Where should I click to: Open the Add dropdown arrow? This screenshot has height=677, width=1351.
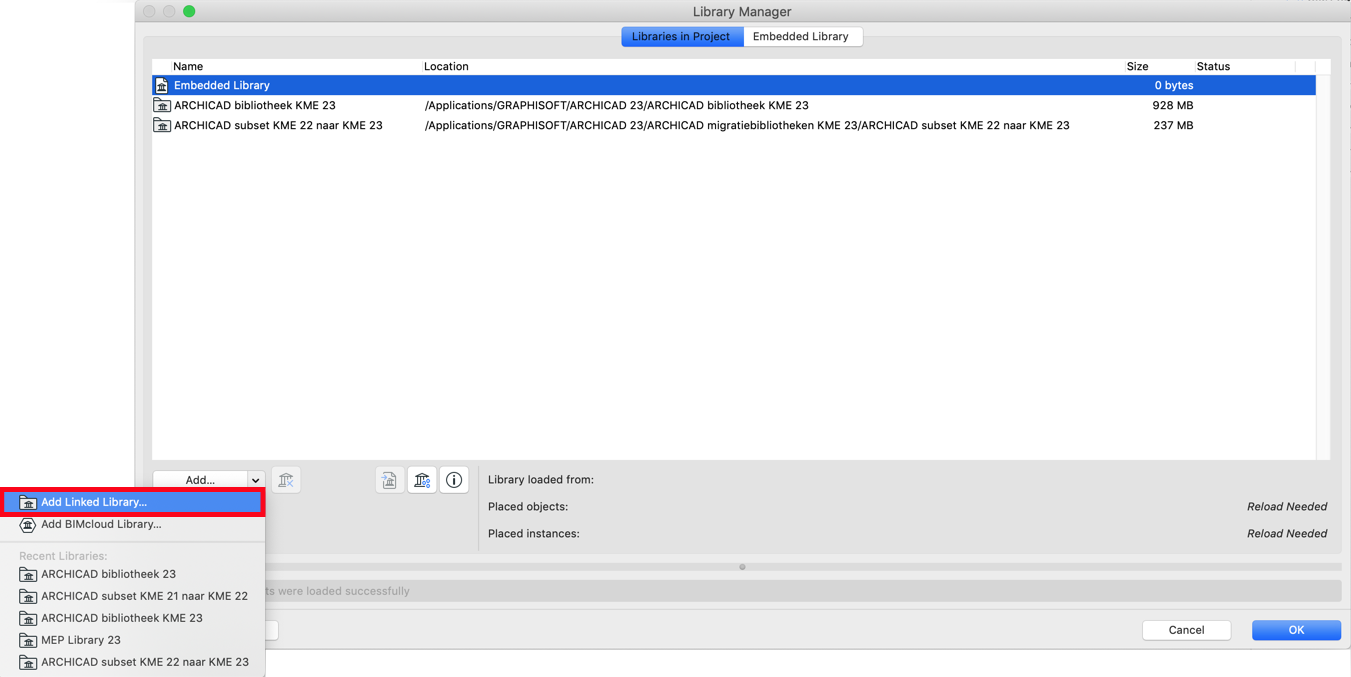[256, 480]
